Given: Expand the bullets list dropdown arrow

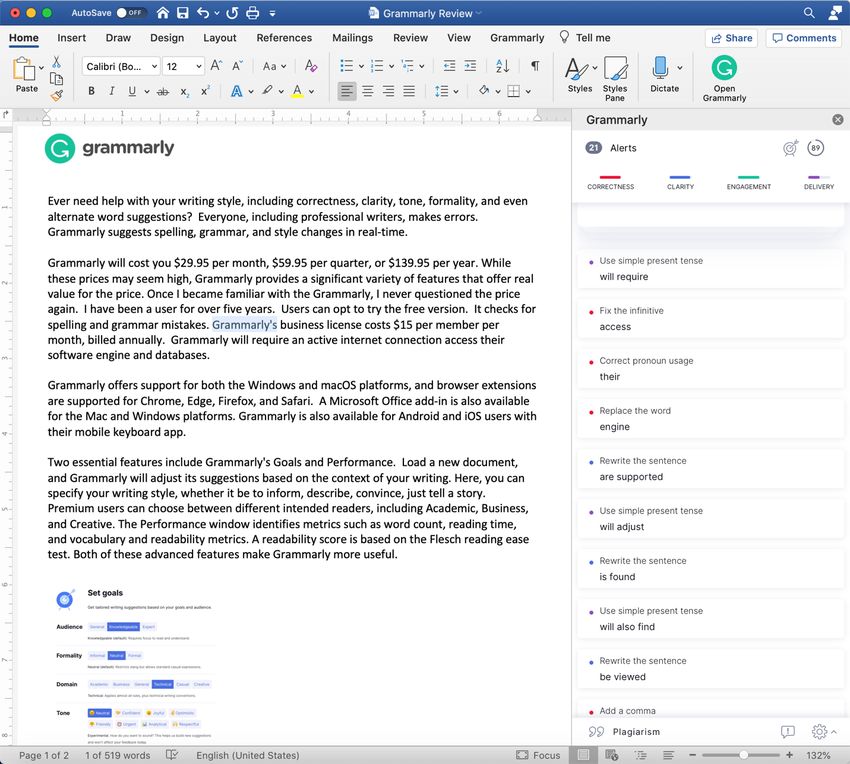Looking at the screenshot, I should coord(361,67).
